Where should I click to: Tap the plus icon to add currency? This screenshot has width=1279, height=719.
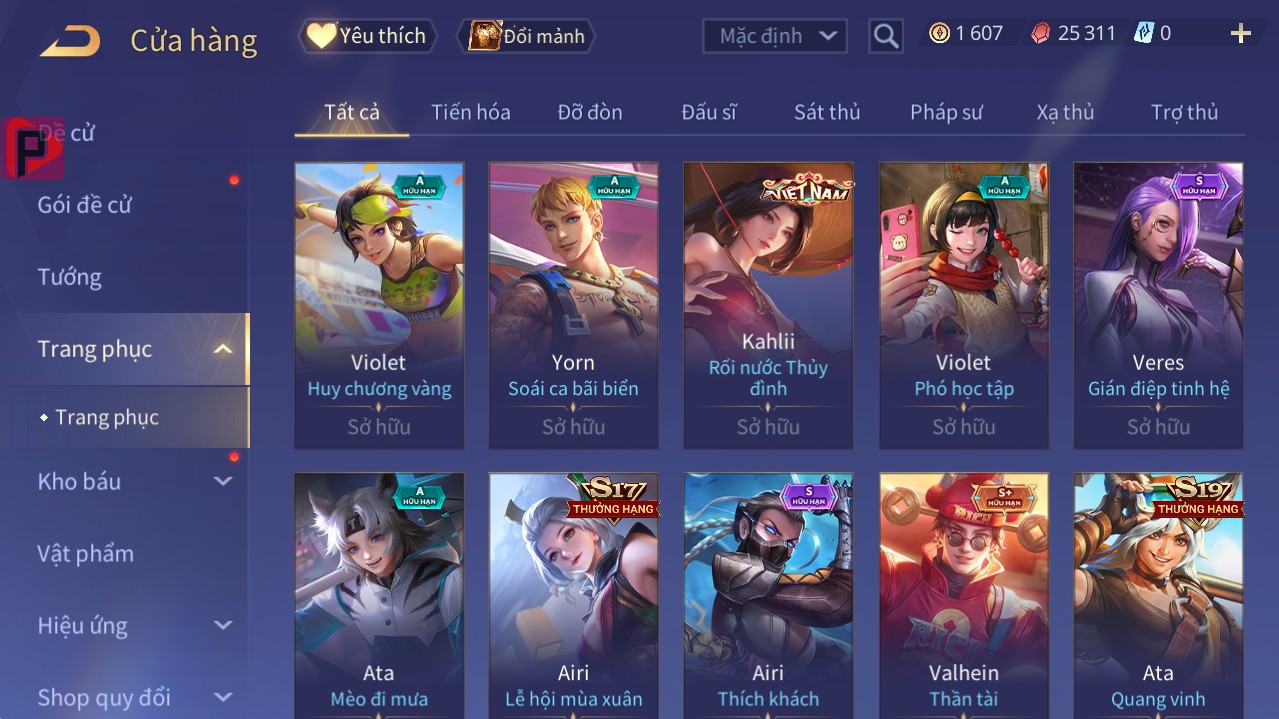tap(1241, 34)
